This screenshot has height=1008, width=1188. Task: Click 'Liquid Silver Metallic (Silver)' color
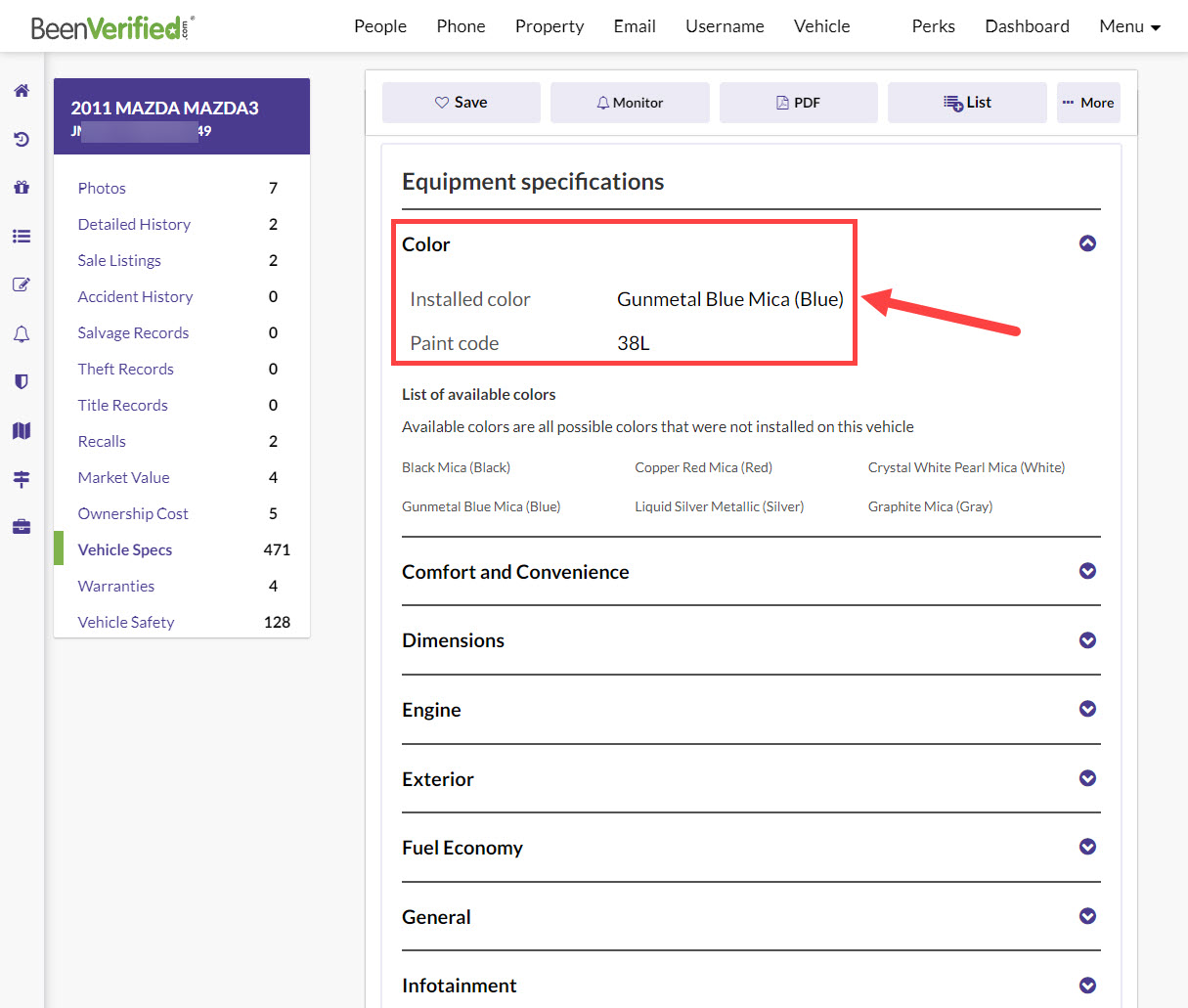pos(719,506)
